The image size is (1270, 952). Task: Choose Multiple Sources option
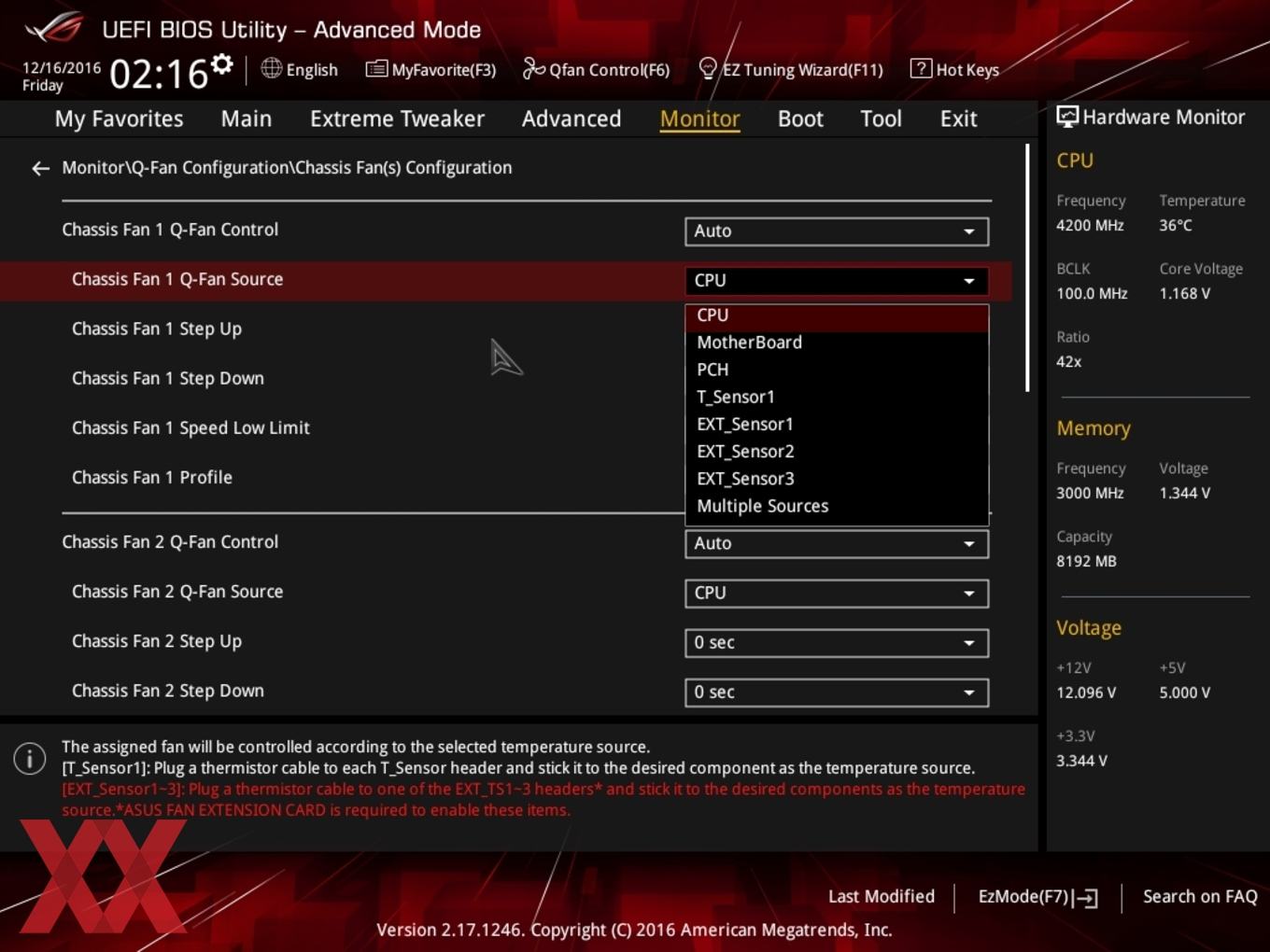[x=837, y=506]
